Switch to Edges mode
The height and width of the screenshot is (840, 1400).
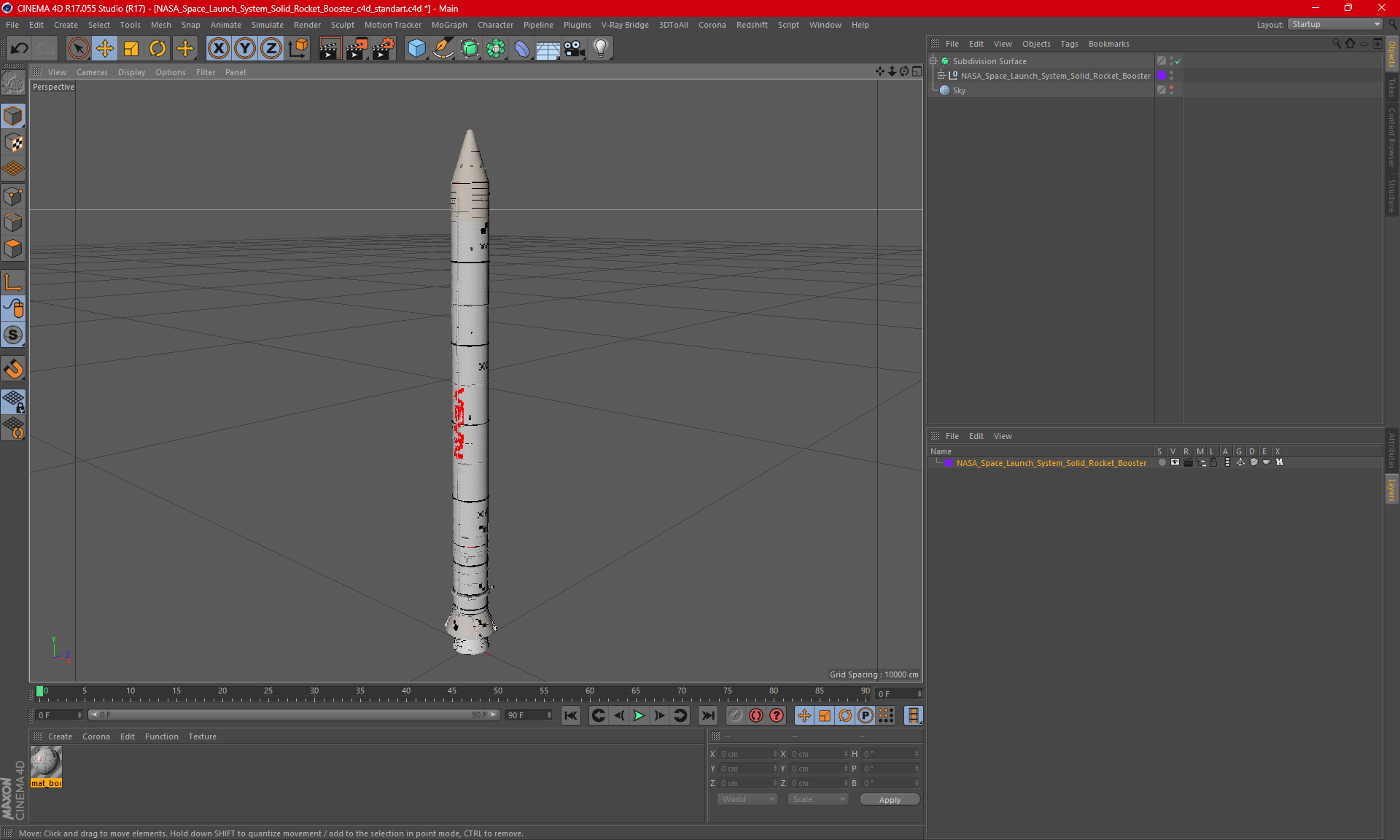(13, 222)
